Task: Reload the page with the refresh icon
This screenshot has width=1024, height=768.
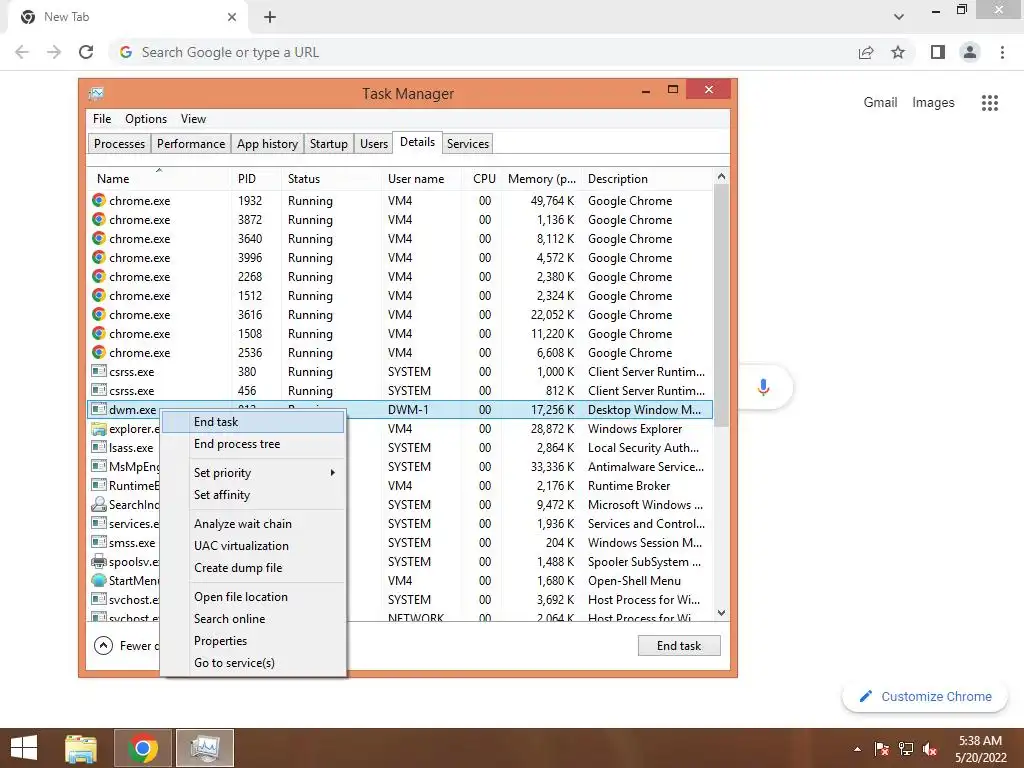Action: coord(86,52)
